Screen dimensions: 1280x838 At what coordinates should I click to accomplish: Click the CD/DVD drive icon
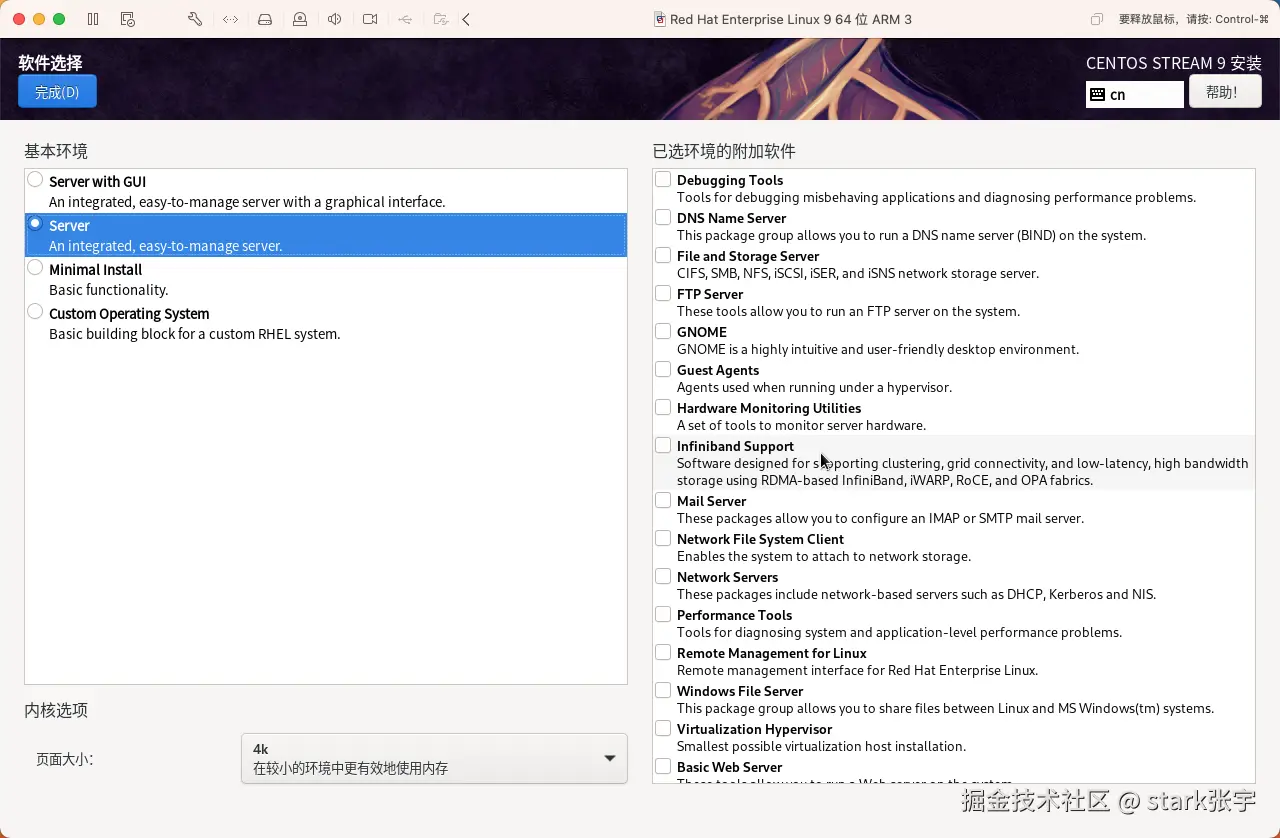tap(300, 19)
